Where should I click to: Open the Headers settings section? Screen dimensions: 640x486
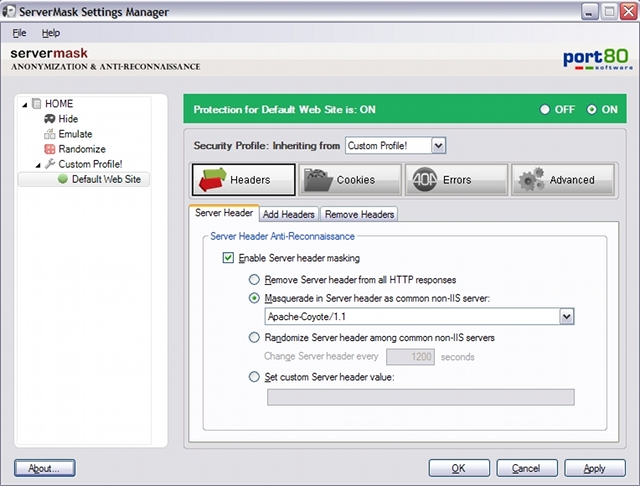(244, 180)
